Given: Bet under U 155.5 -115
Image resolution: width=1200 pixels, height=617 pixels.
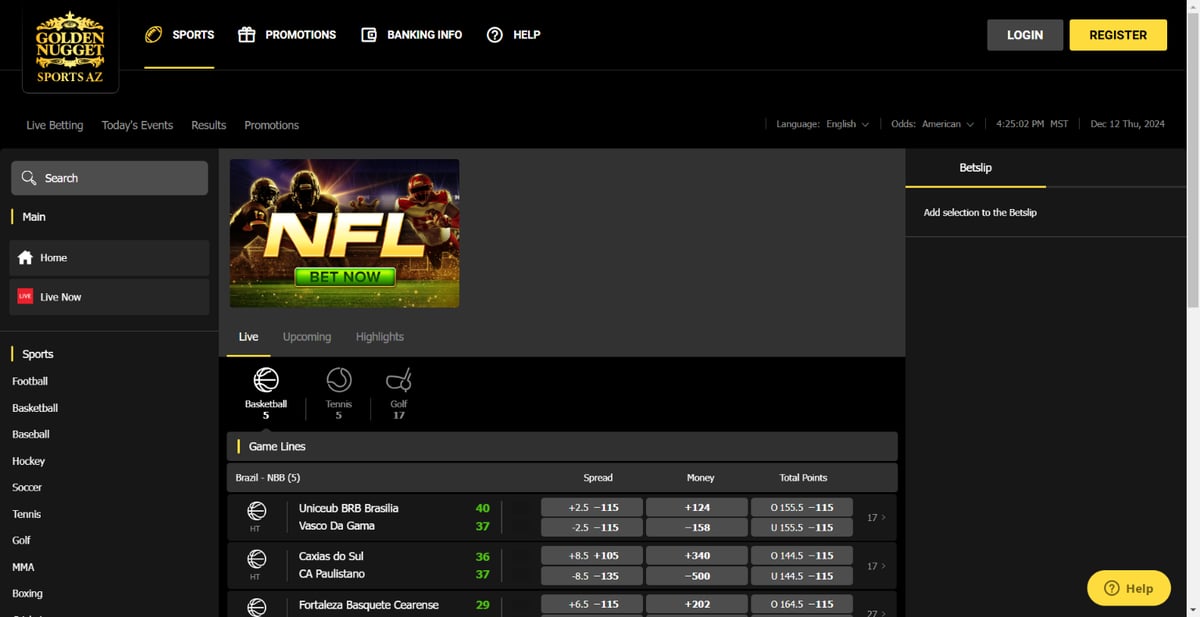Looking at the screenshot, I should pyautogui.click(x=801, y=527).
